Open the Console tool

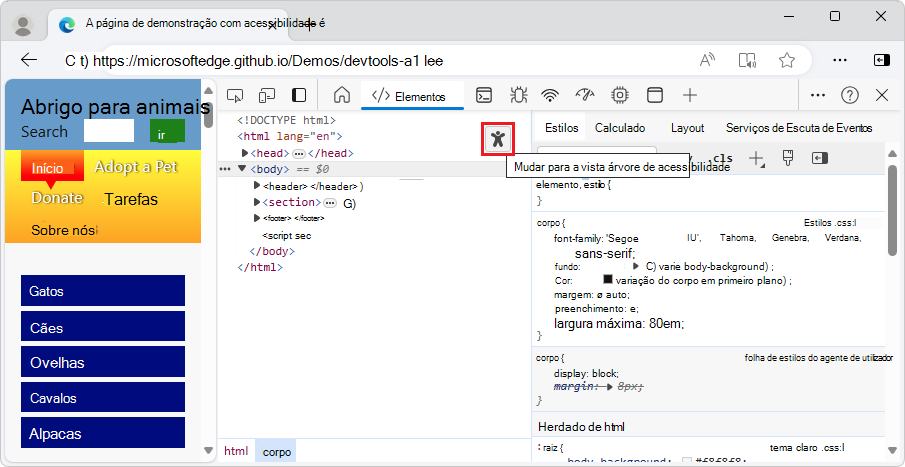pyautogui.click(x=484, y=95)
